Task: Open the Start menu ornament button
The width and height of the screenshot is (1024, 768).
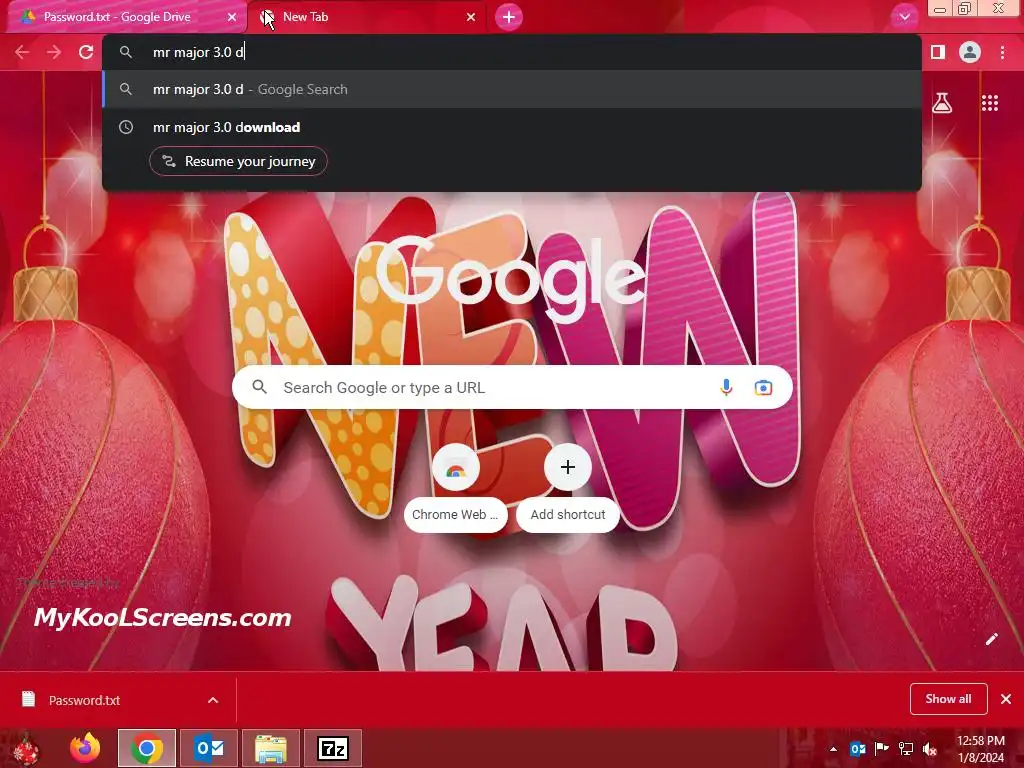Action: (x=26, y=748)
